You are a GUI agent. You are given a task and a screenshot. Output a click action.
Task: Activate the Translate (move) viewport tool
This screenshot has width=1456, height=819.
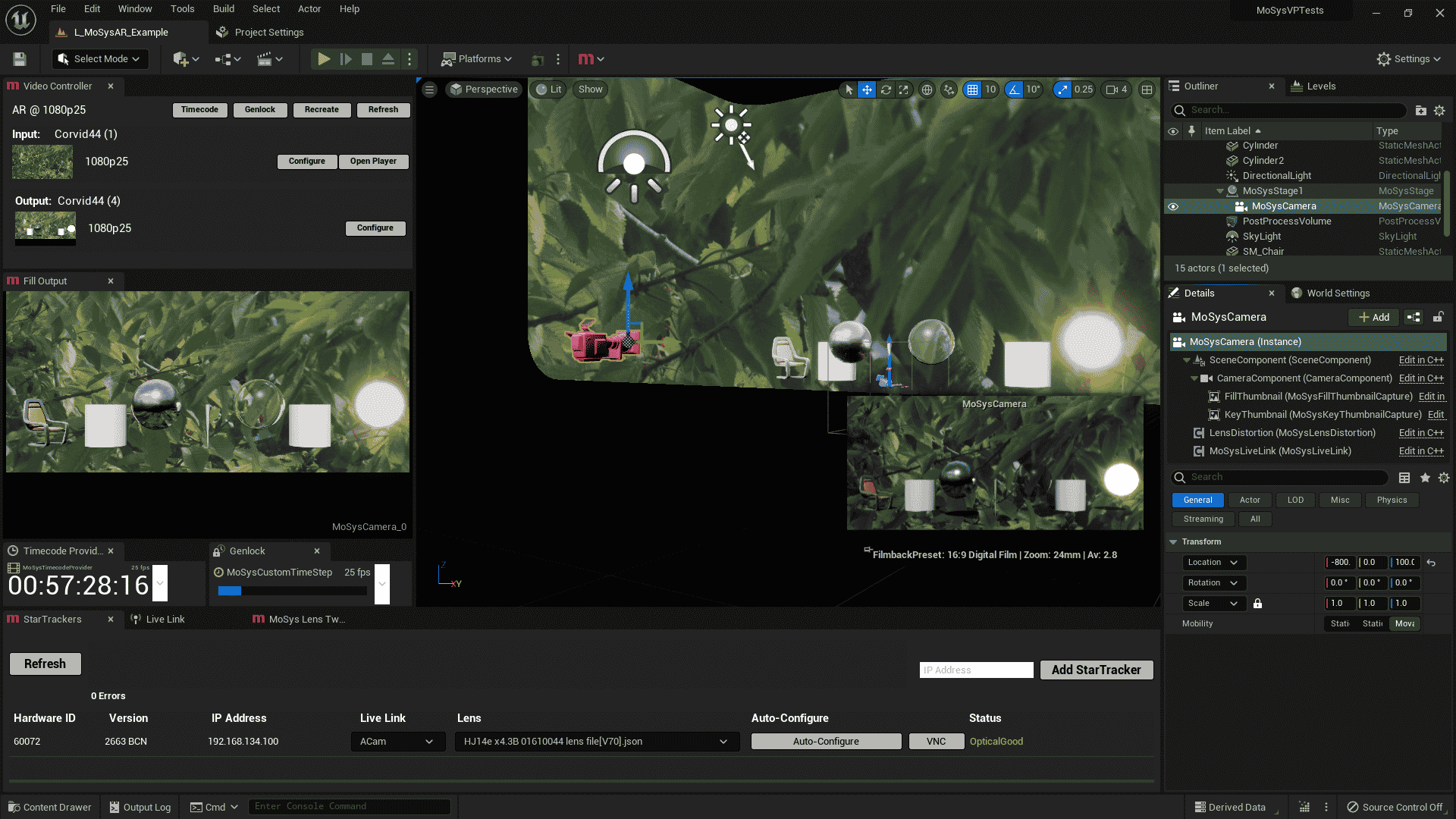867,89
